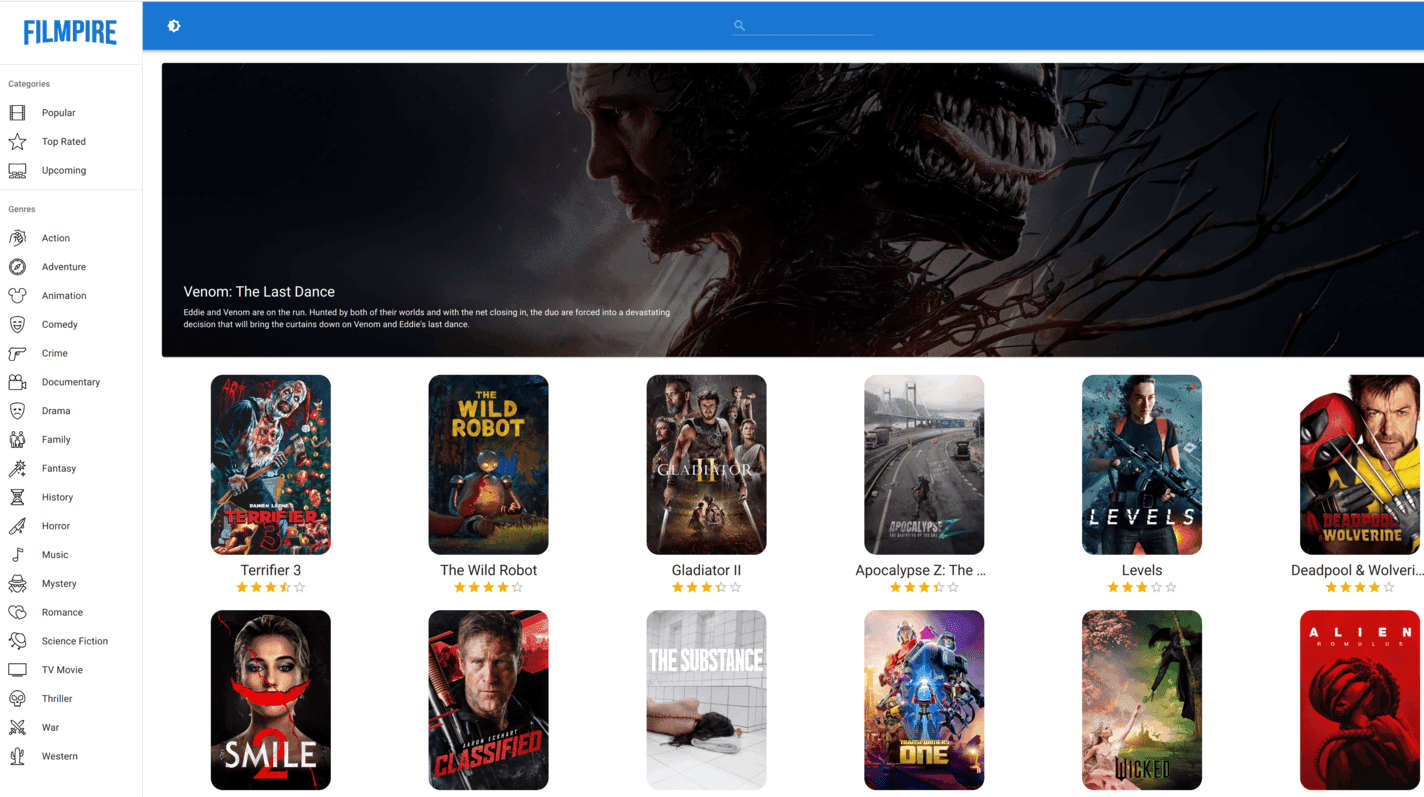
Task: Click the Adventure compass icon
Action: (x=17, y=267)
